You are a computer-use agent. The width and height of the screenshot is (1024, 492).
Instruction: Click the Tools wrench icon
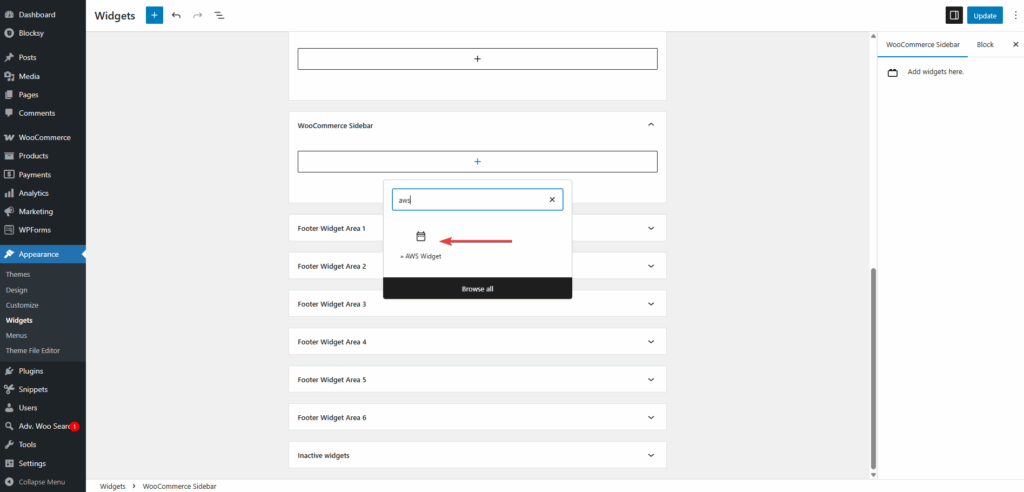click(9, 445)
